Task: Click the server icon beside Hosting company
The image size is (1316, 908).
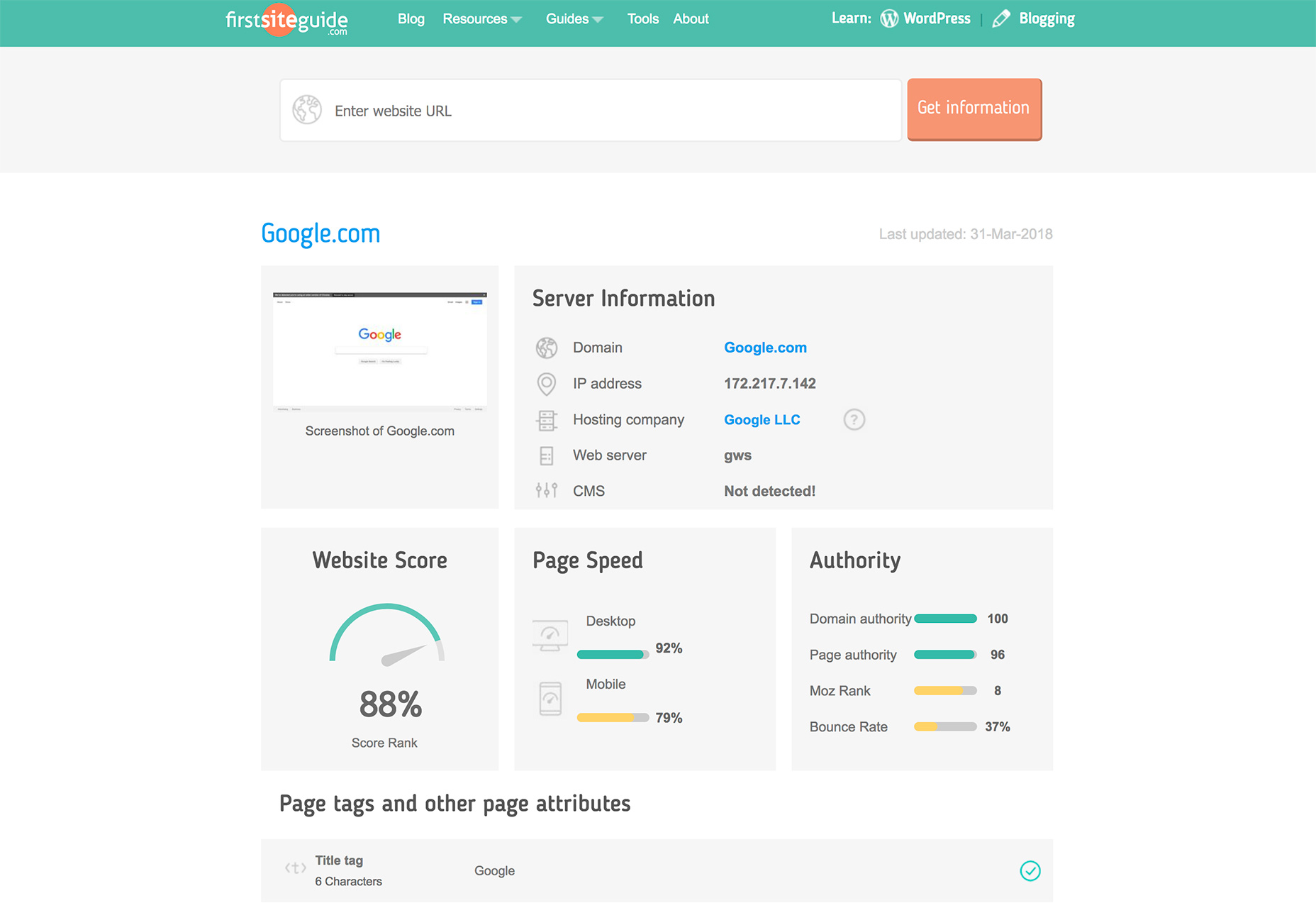Action: [546, 420]
